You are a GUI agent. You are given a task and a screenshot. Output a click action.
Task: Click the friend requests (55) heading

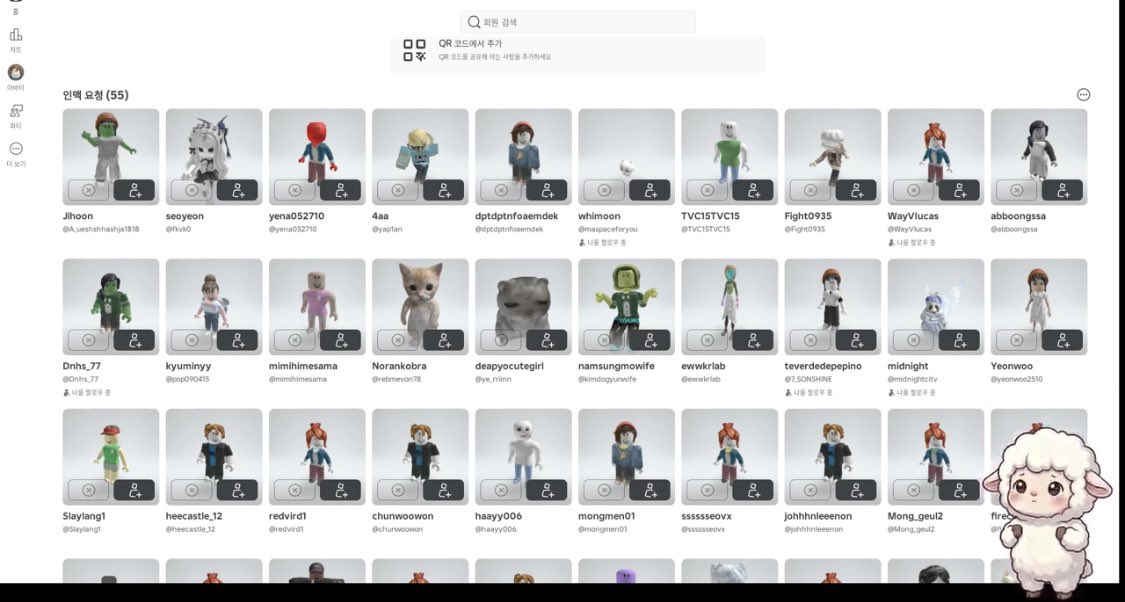click(95, 95)
